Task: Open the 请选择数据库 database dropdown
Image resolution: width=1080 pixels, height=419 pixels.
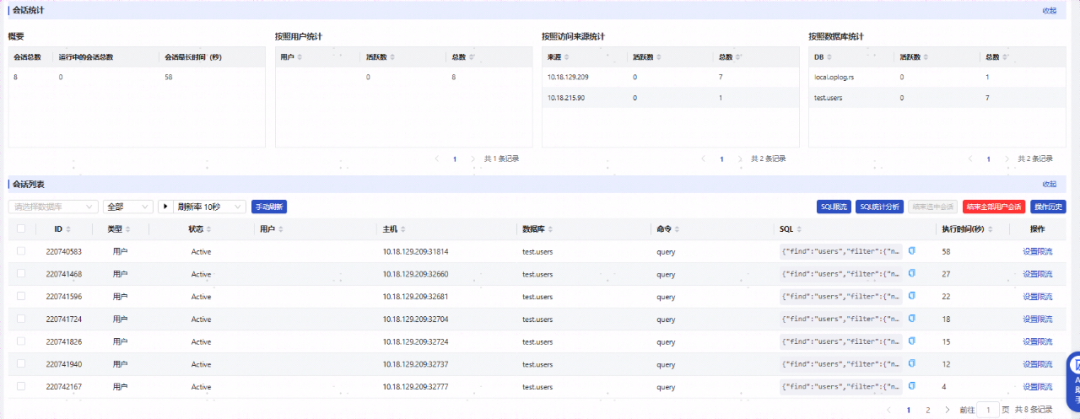Action: tap(54, 206)
